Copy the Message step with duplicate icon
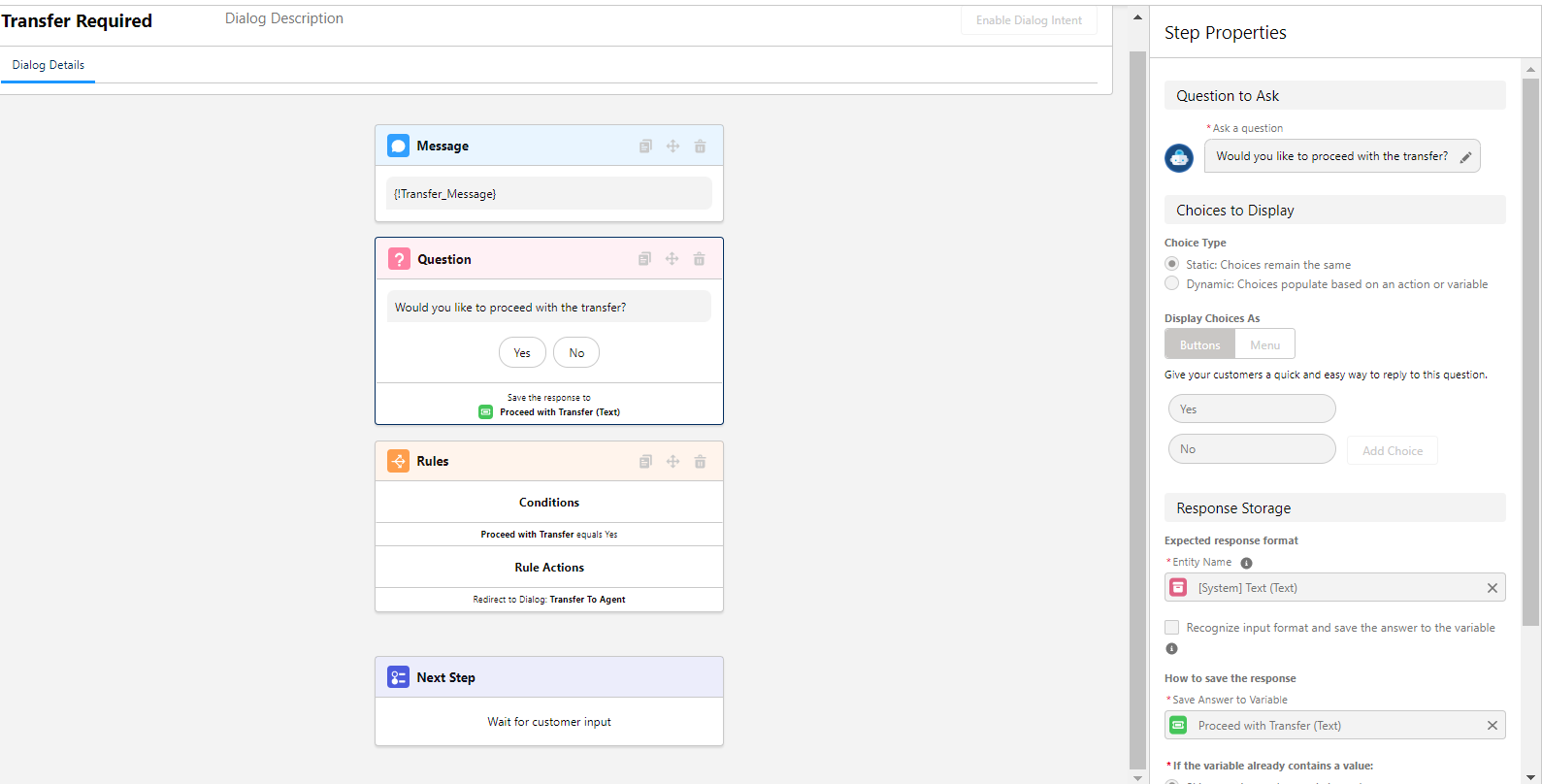The image size is (1542, 784). (x=645, y=147)
